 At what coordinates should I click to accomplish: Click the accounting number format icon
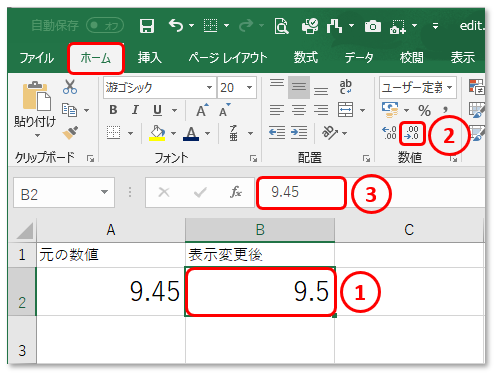coord(390,110)
